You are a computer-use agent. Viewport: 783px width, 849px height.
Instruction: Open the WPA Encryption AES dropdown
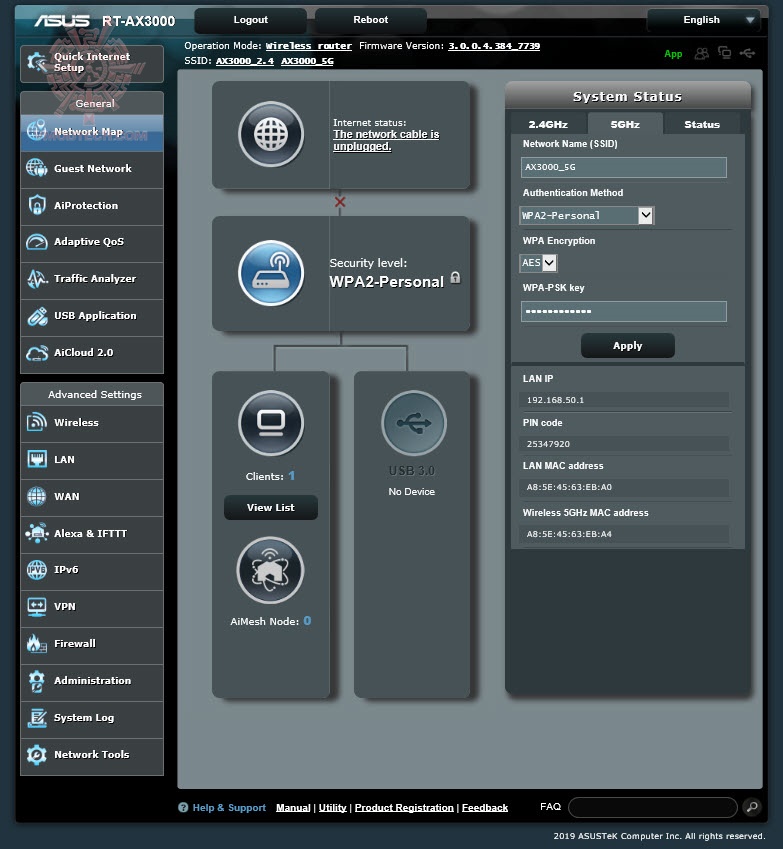click(538, 263)
